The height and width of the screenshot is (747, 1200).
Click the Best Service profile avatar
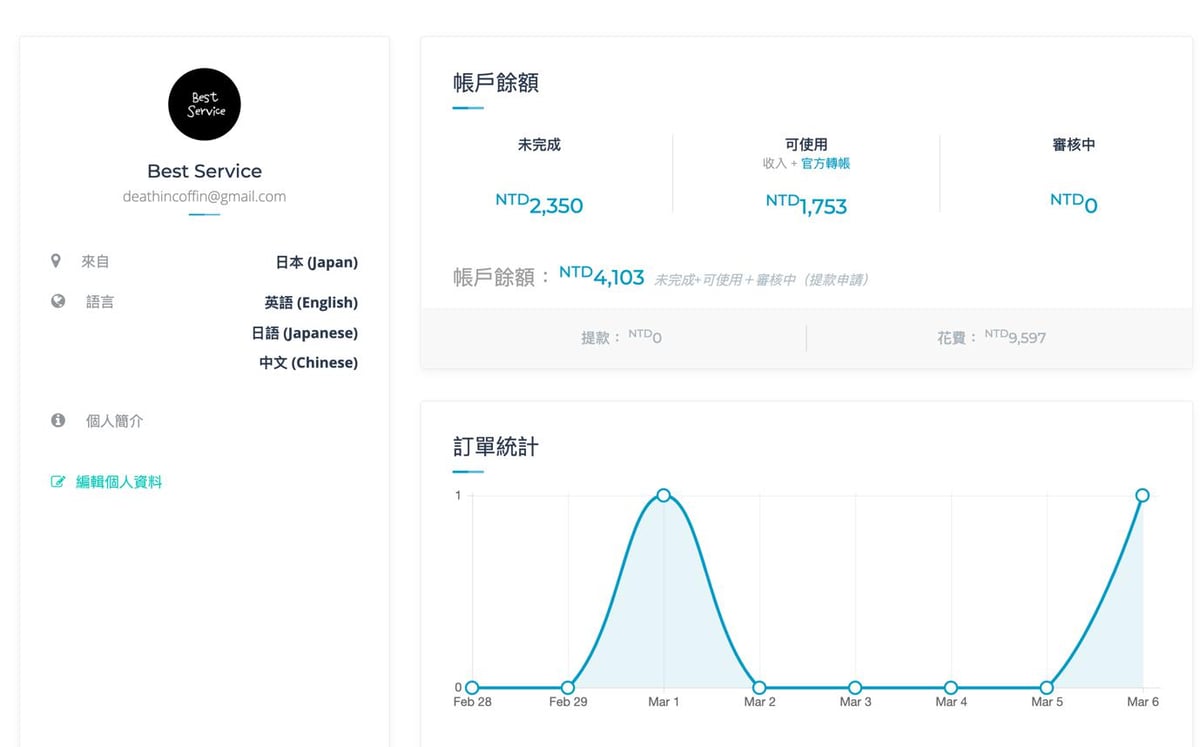pos(204,104)
